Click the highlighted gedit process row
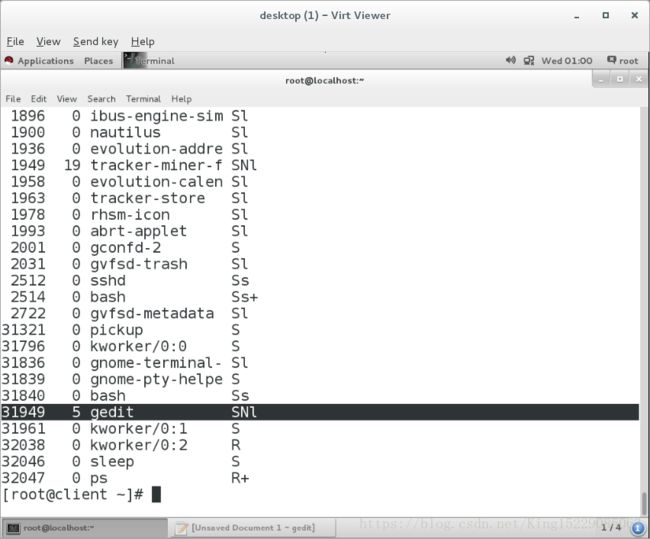This screenshot has height=539, width=650. (x=320, y=412)
